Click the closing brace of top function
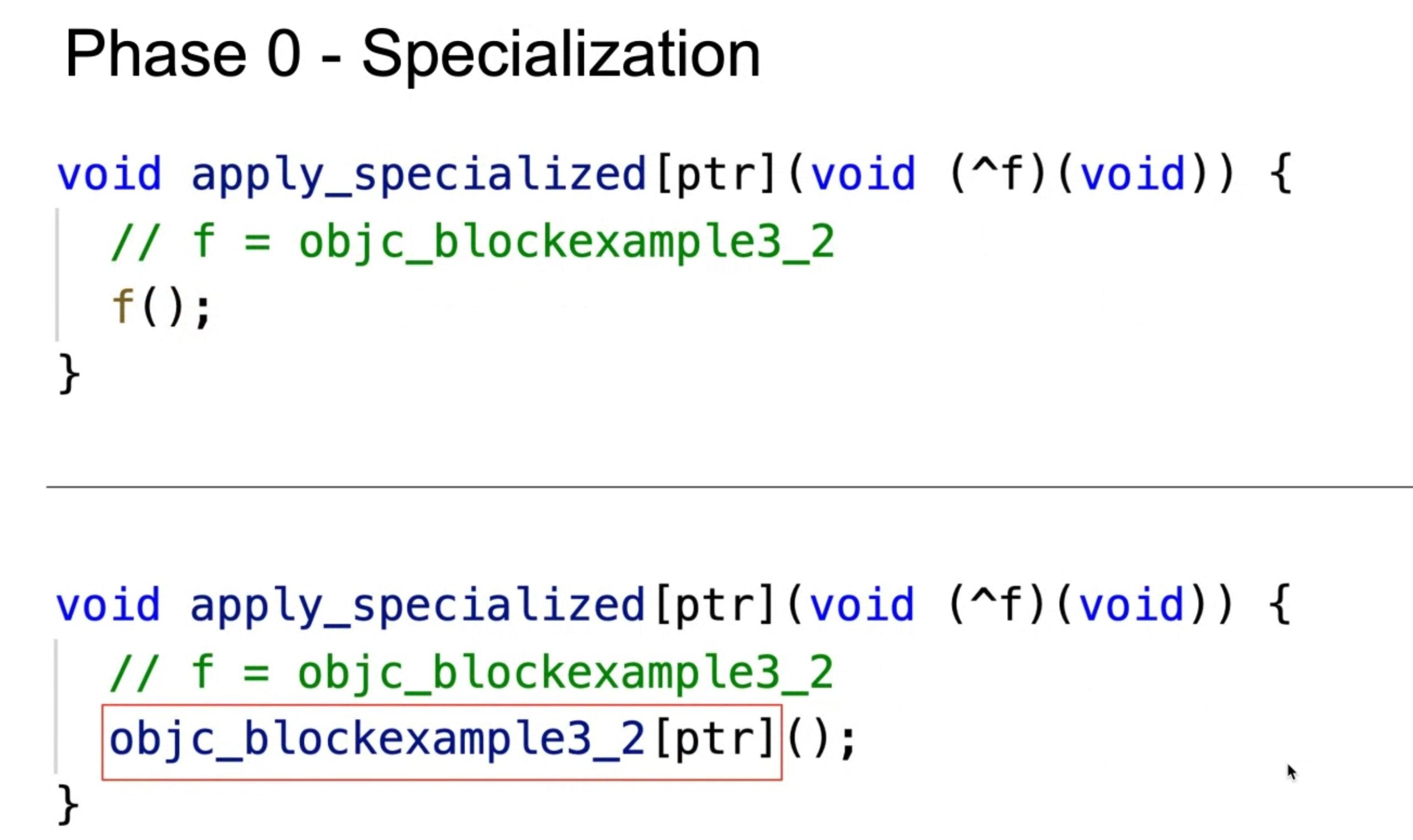This screenshot has height=840, width=1413. tap(69, 374)
